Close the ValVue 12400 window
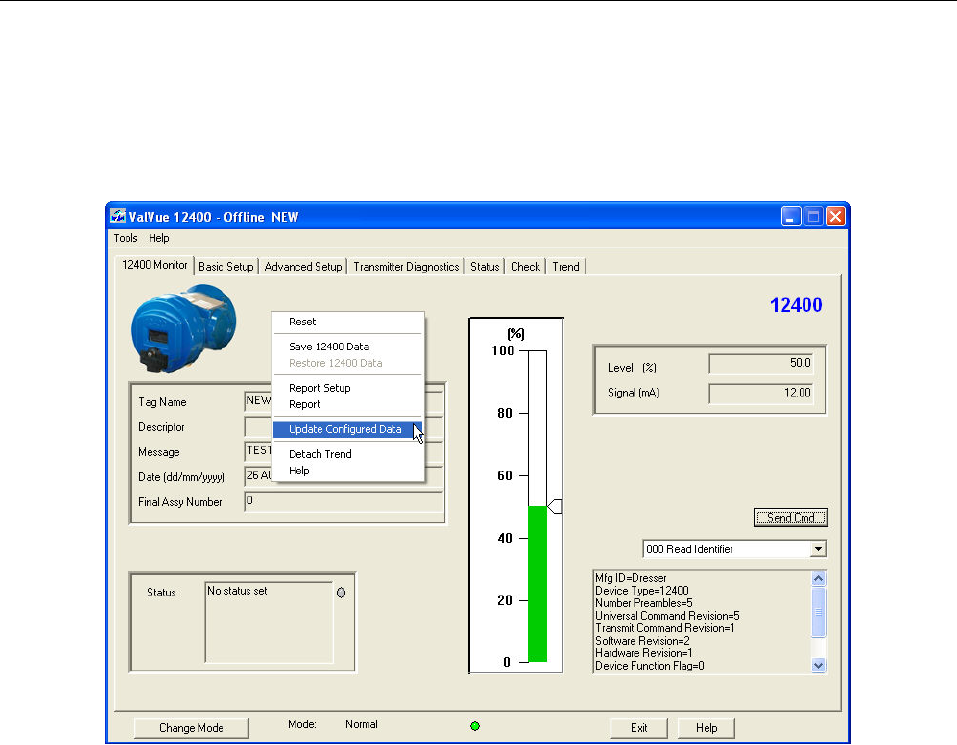 pos(836,216)
